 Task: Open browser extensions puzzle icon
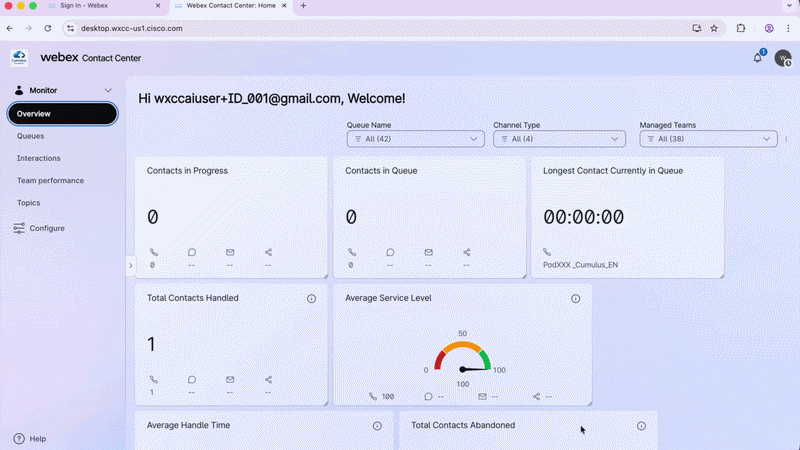pyautogui.click(x=741, y=29)
